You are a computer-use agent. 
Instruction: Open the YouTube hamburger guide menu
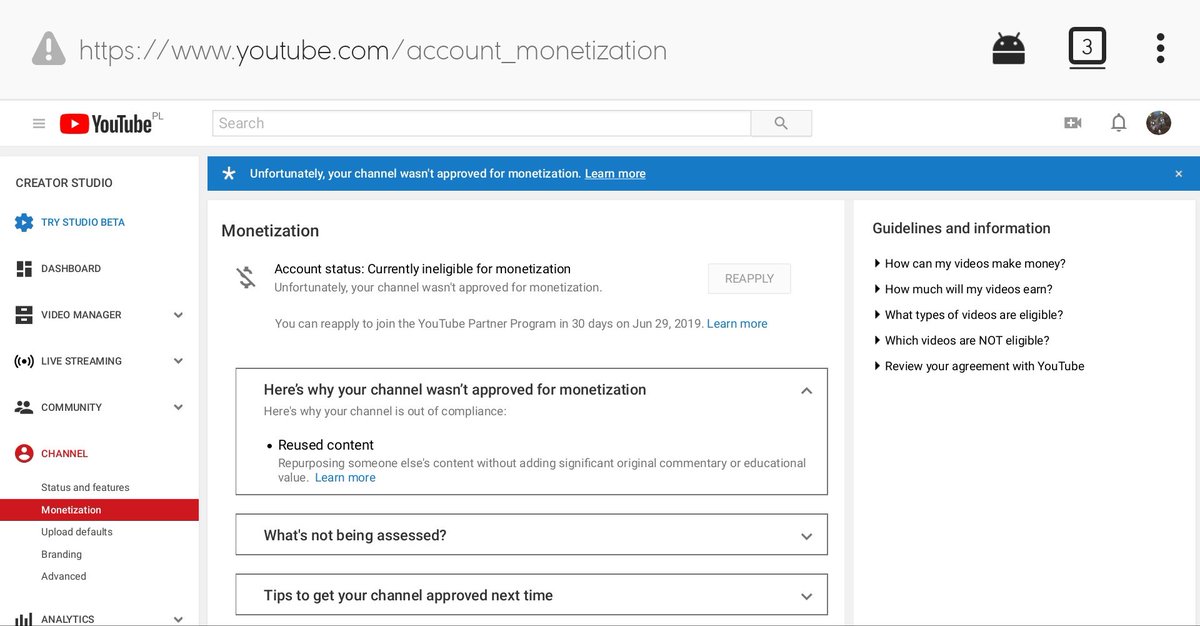point(39,124)
